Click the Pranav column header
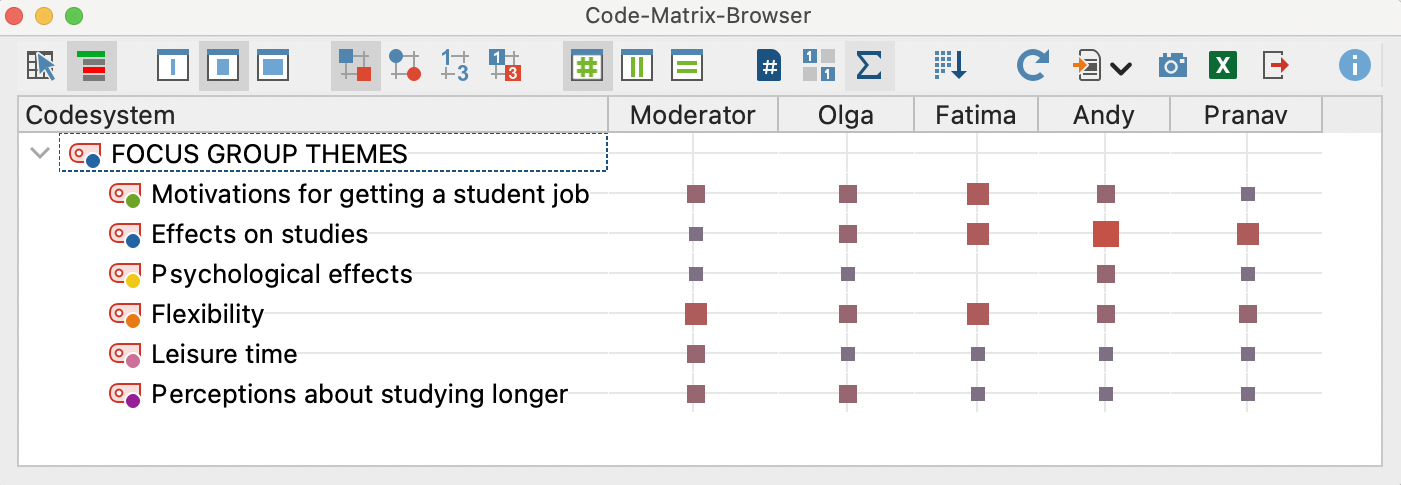 click(1246, 115)
